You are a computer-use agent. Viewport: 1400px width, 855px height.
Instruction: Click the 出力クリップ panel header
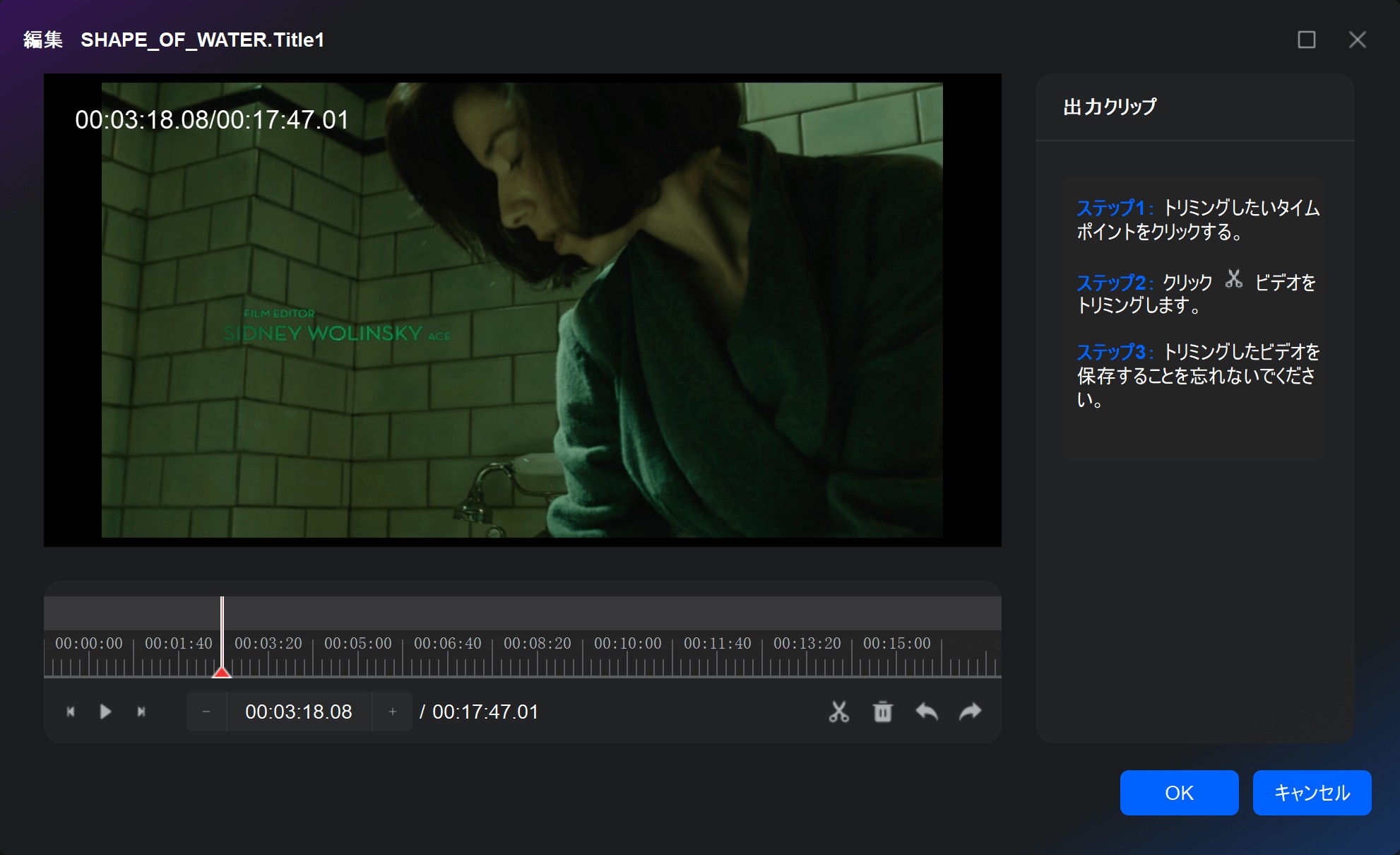1110,107
